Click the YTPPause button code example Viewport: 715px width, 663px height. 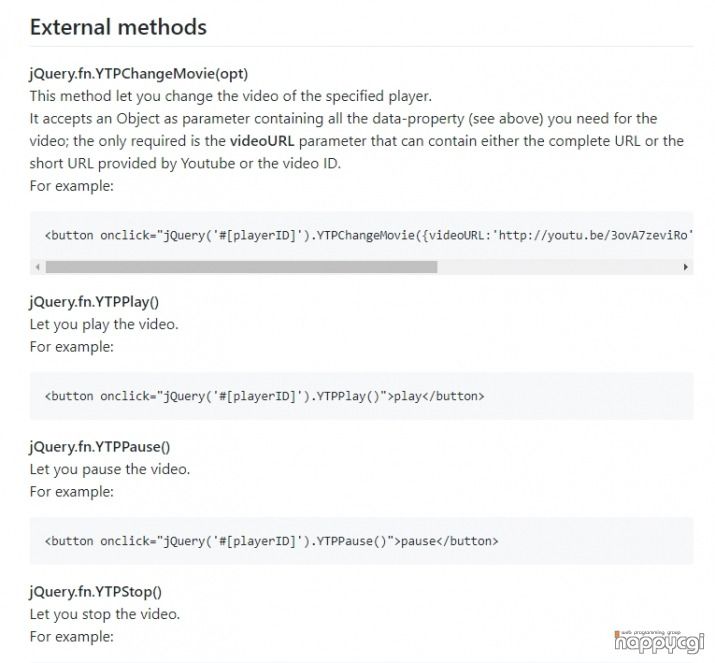pos(271,541)
